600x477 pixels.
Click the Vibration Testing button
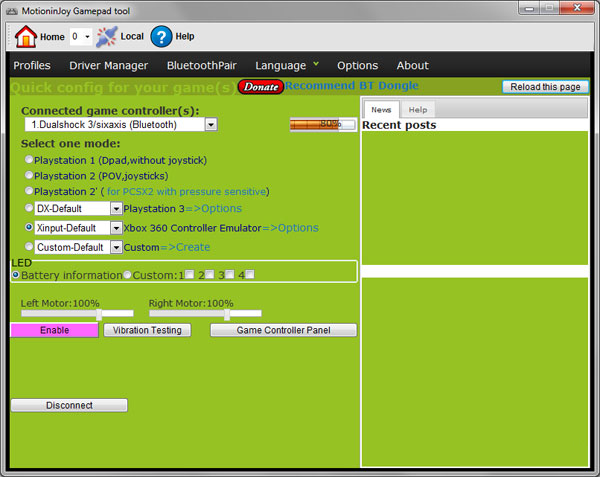[147, 330]
